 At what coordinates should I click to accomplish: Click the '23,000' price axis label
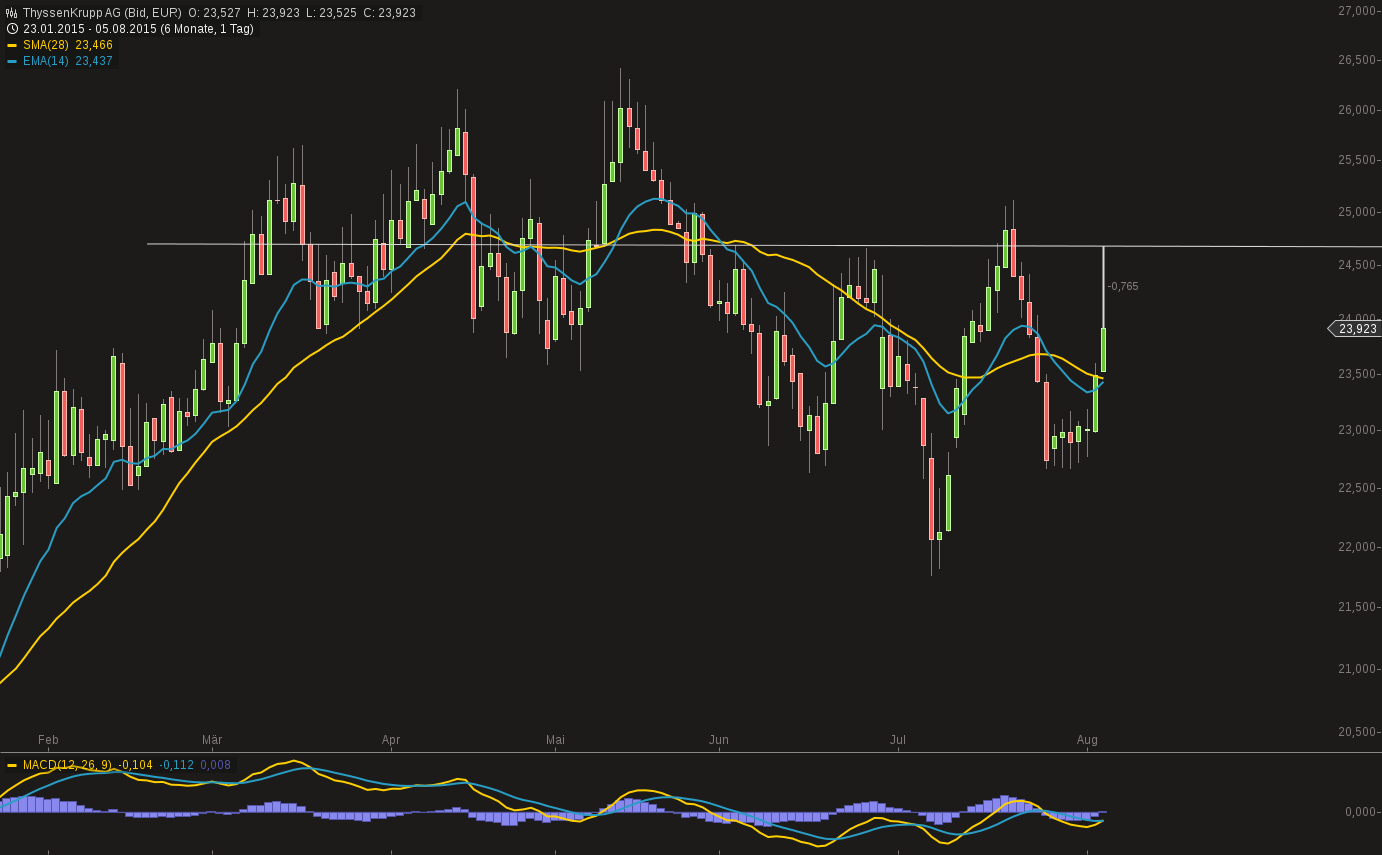click(x=1357, y=430)
